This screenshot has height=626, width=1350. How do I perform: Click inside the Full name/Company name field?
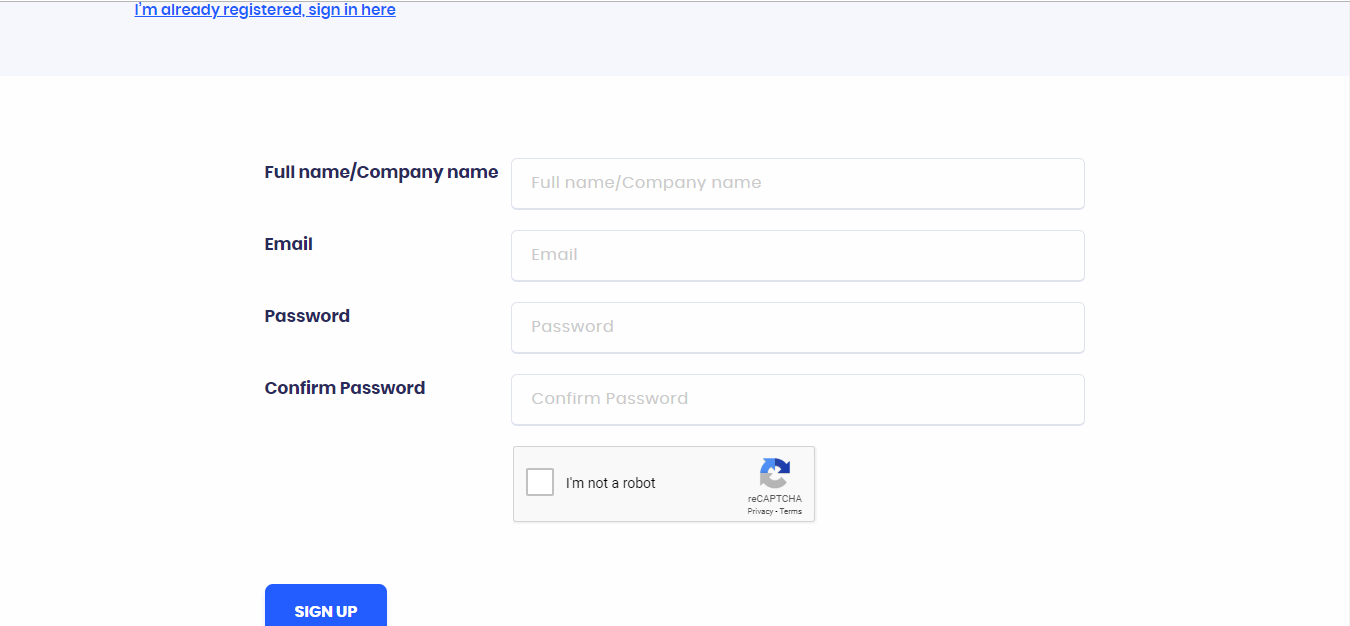(797, 183)
